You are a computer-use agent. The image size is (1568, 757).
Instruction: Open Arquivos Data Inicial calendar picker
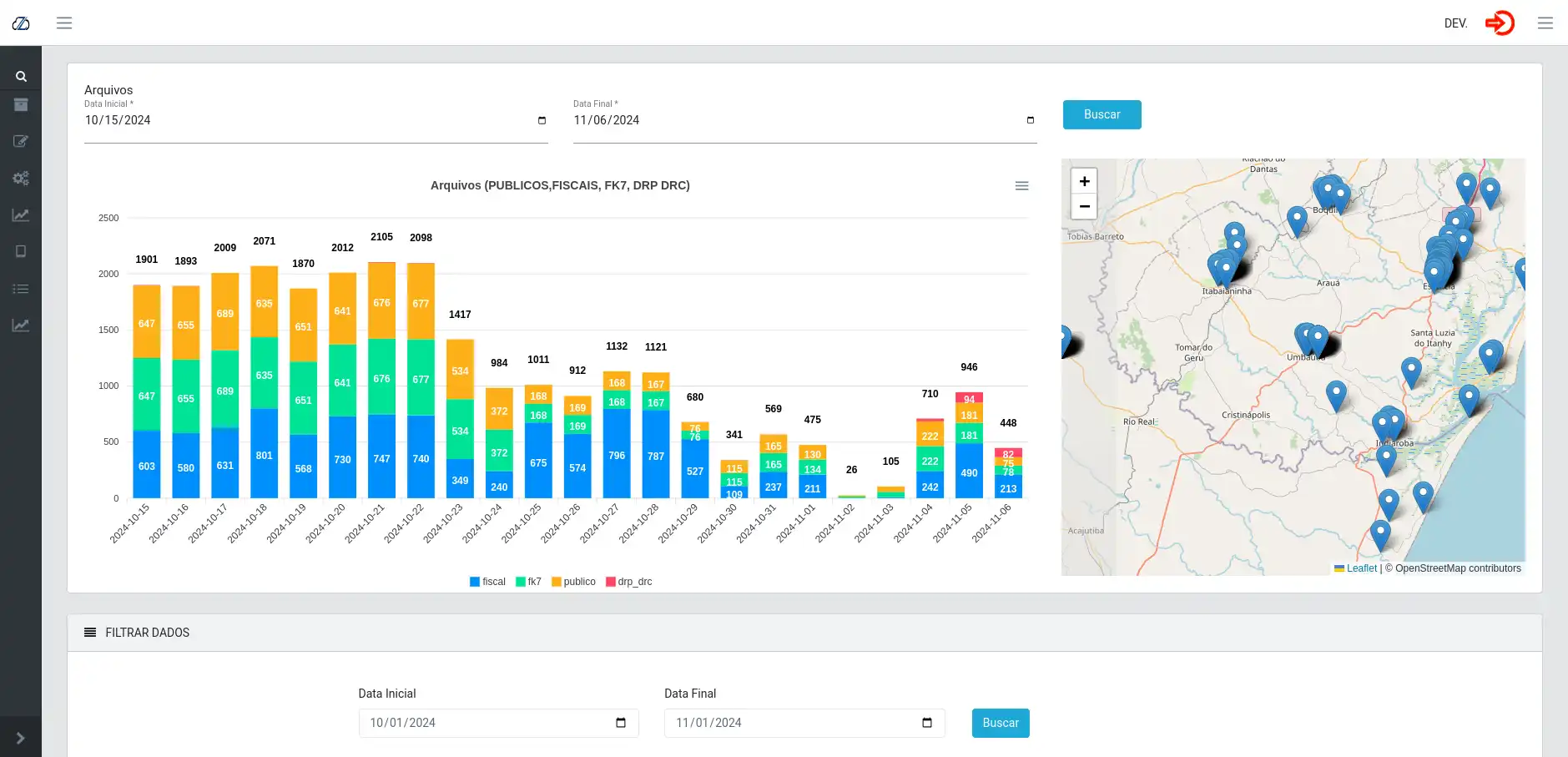coord(542,120)
